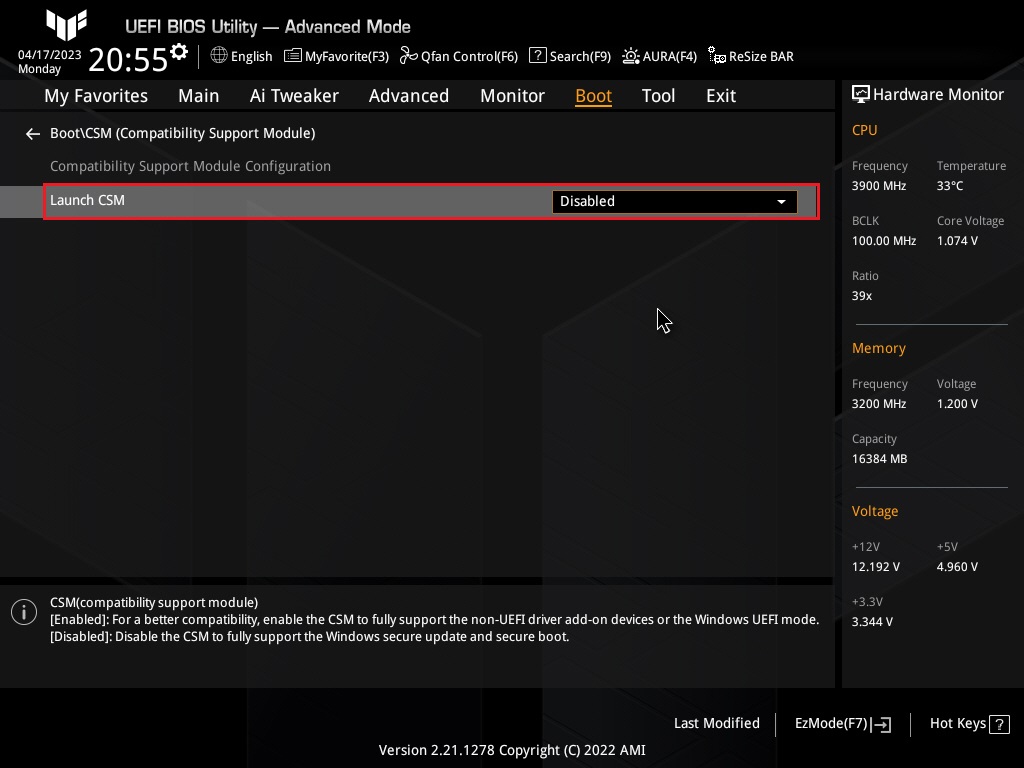Click Capacity value 16384 MB

click(879, 459)
